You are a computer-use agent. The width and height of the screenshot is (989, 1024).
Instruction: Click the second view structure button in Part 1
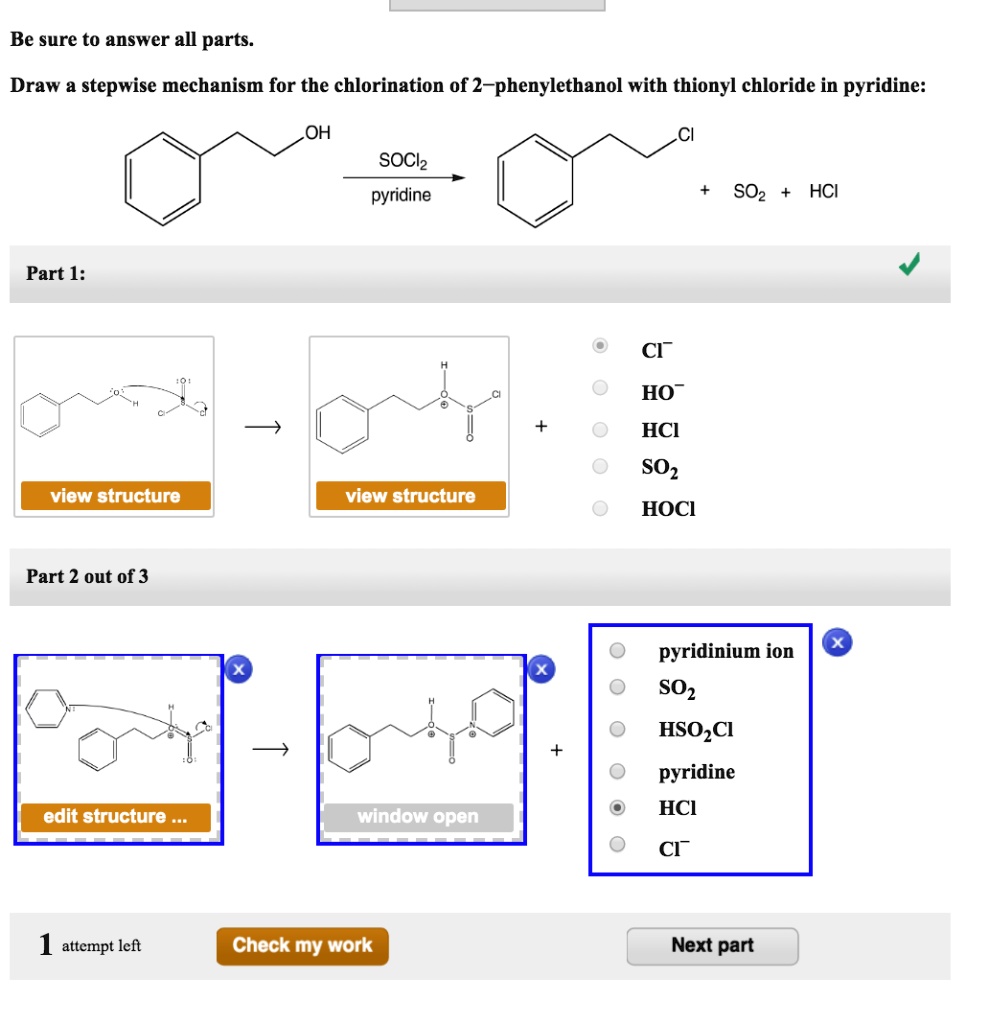click(x=410, y=494)
